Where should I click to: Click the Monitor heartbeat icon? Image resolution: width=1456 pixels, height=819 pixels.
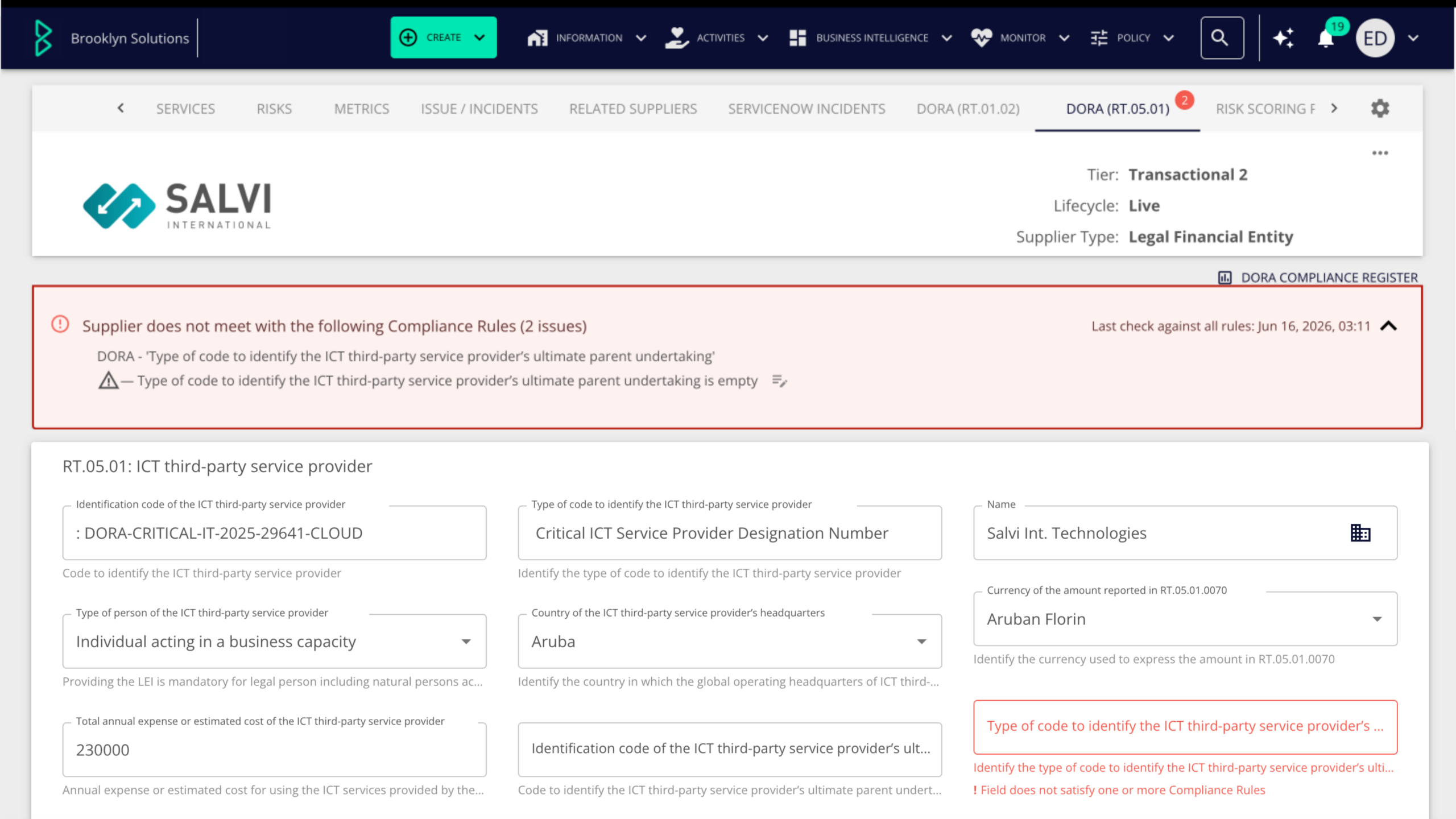(982, 38)
